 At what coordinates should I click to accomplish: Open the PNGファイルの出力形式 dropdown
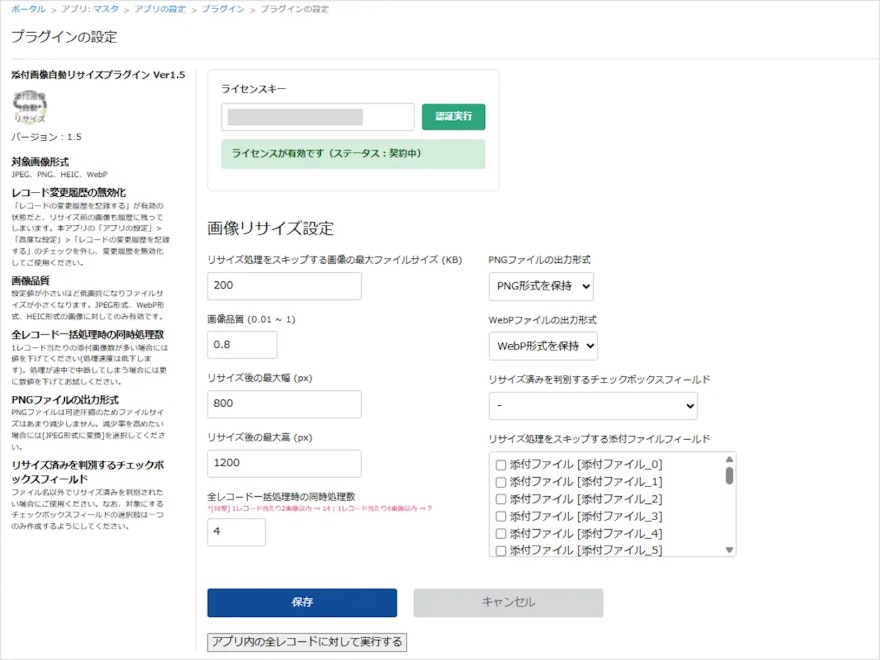[542, 288]
